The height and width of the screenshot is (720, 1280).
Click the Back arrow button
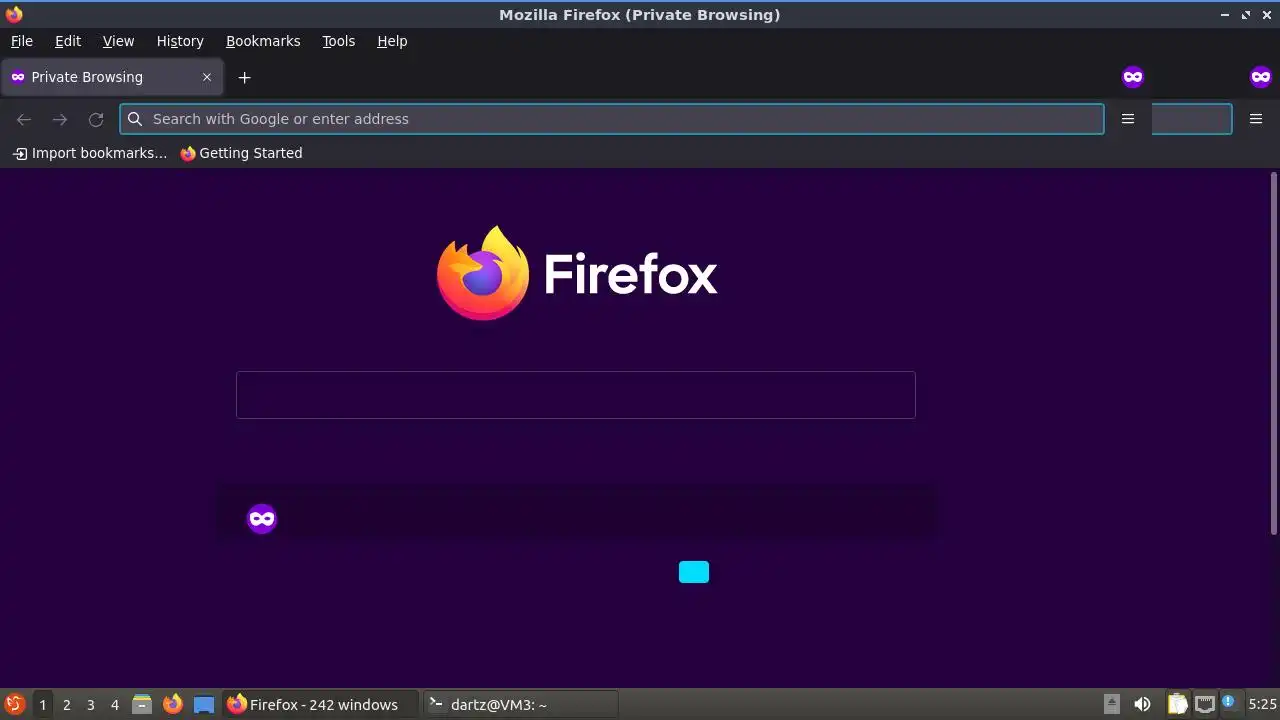pos(24,119)
